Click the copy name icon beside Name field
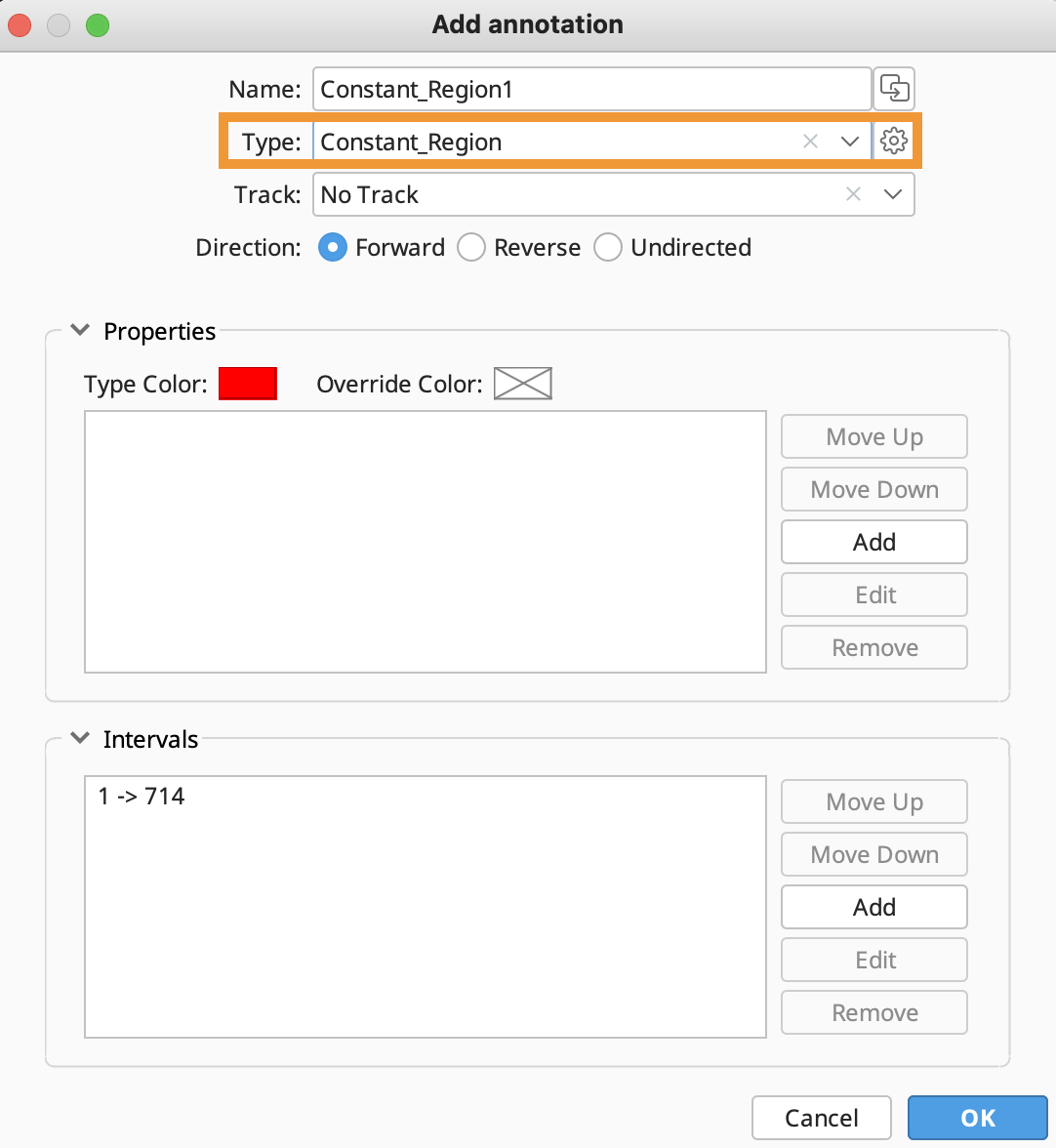 [x=894, y=89]
